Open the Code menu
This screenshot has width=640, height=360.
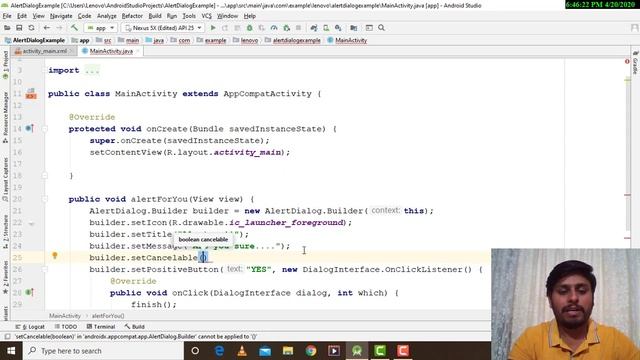84,16
